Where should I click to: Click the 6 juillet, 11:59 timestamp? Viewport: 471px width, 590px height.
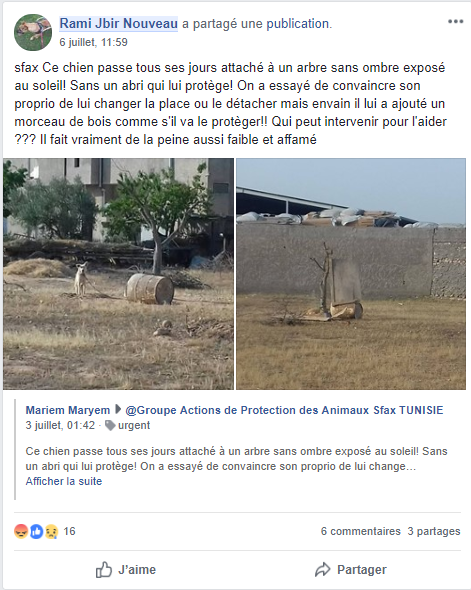click(x=93, y=42)
